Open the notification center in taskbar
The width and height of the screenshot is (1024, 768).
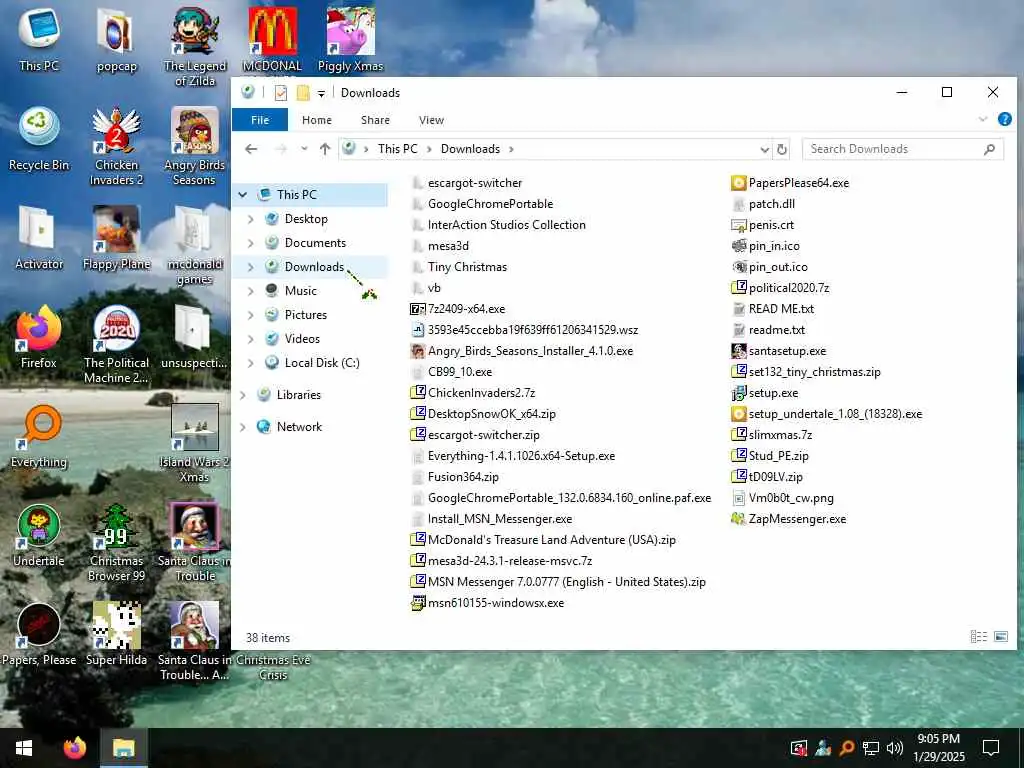(x=991, y=748)
